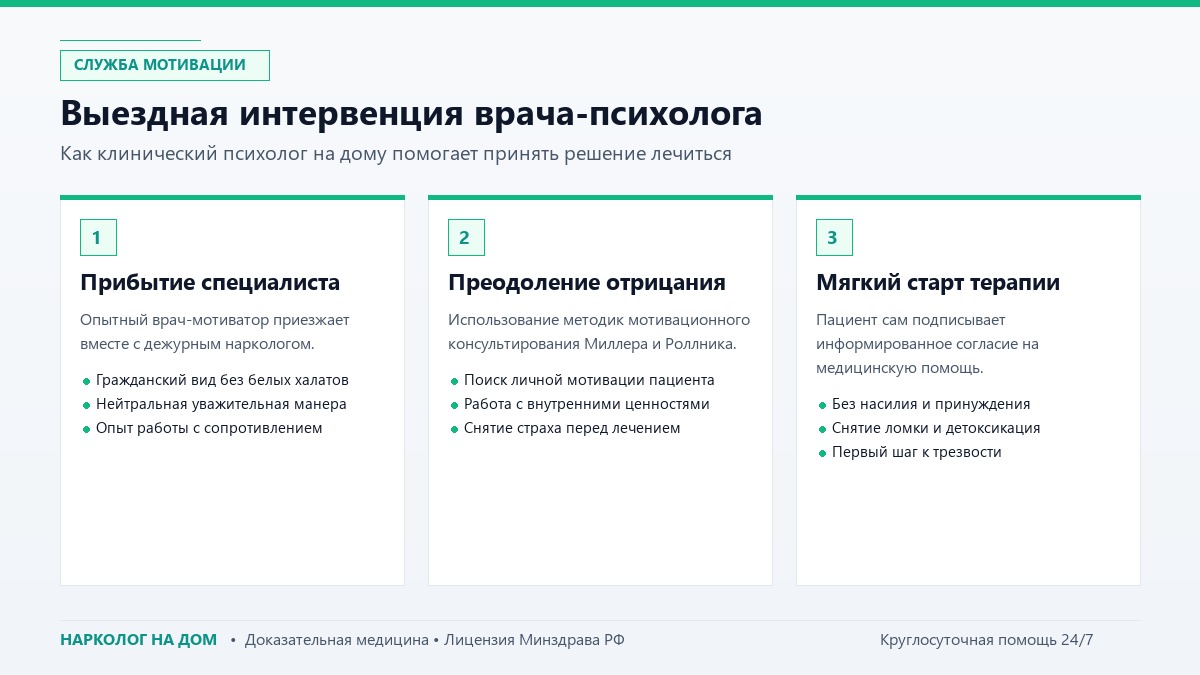The height and width of the screenshot is (675, 1200).
Task: Click the line 'вместе с дежурным наркологом.'
Action: [x=198, y=344]
